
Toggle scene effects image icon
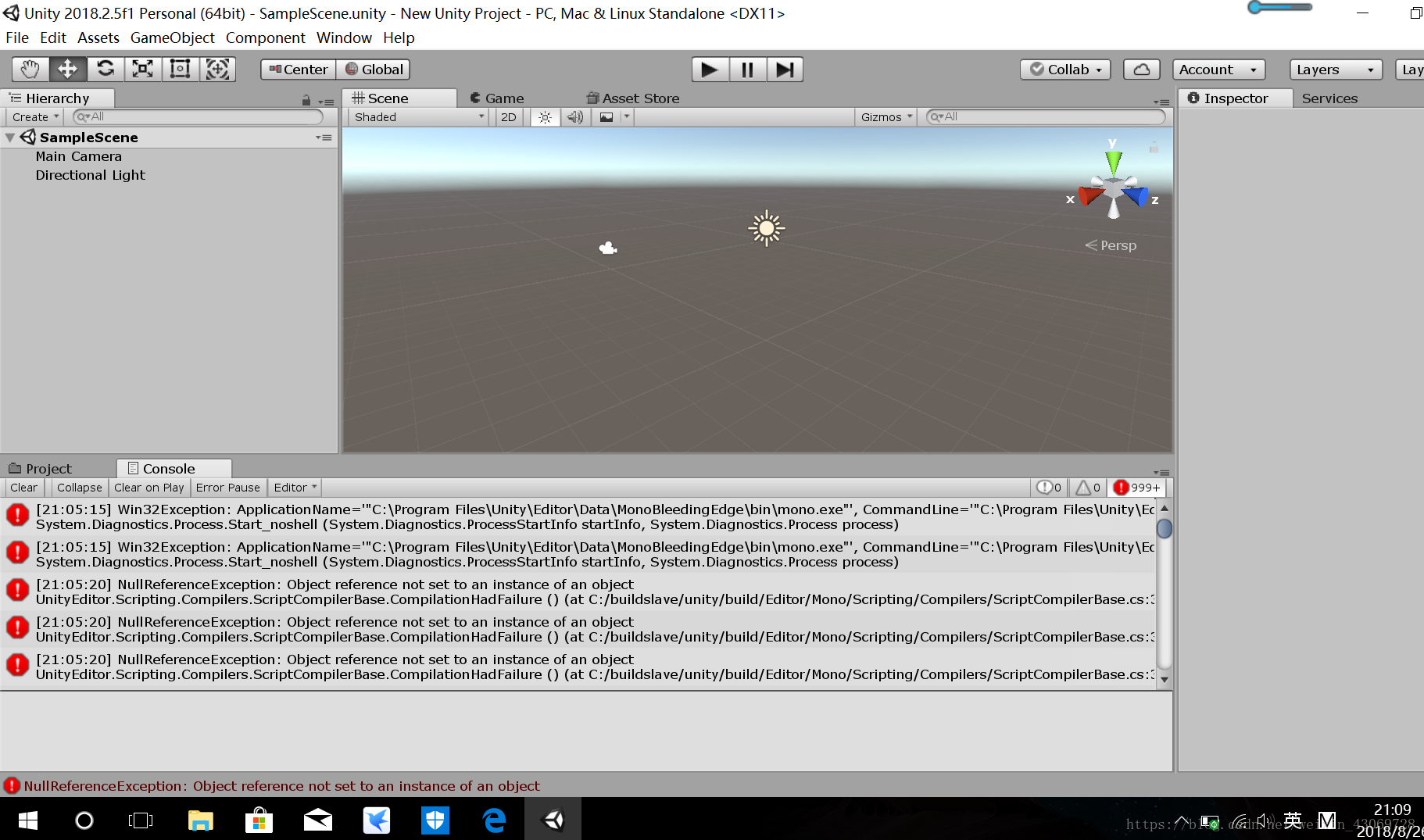606,117
